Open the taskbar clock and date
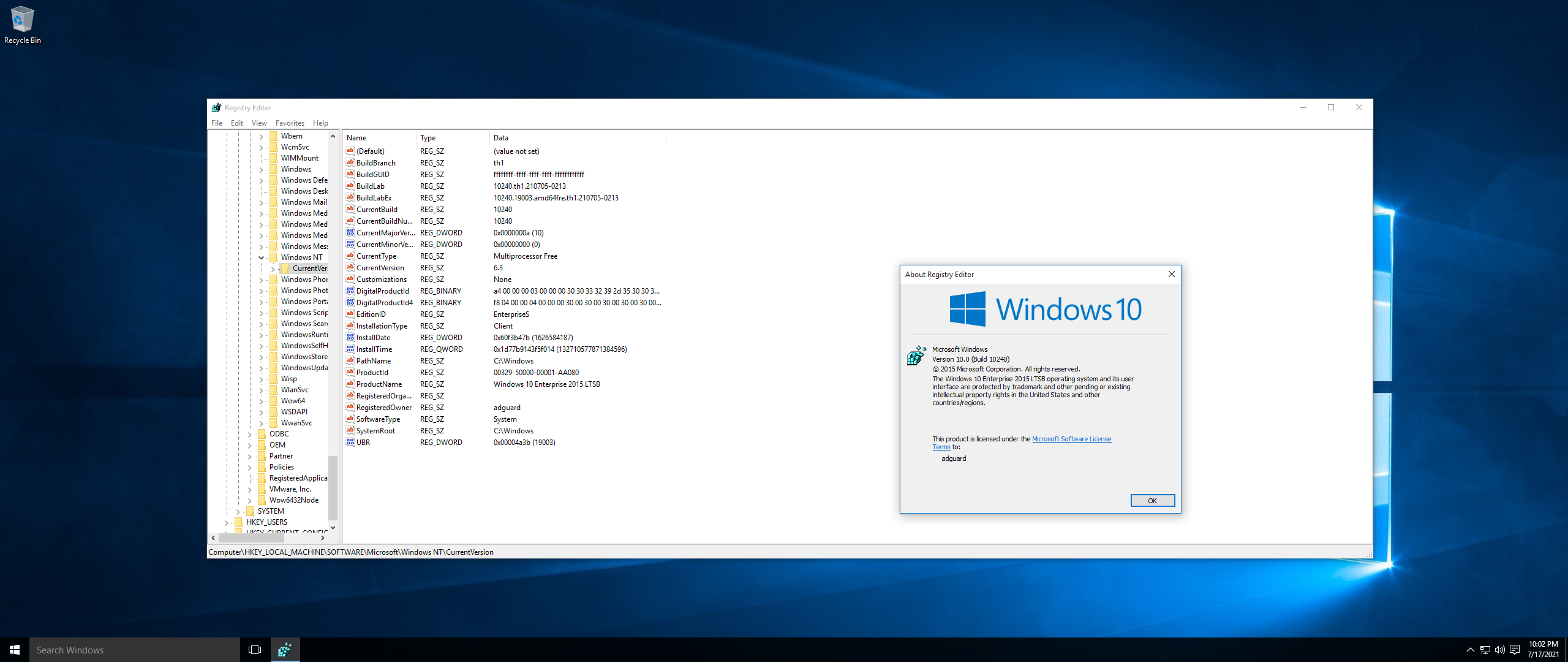The height and width of the screenshot is (662, 1568). pos(1543,650)
